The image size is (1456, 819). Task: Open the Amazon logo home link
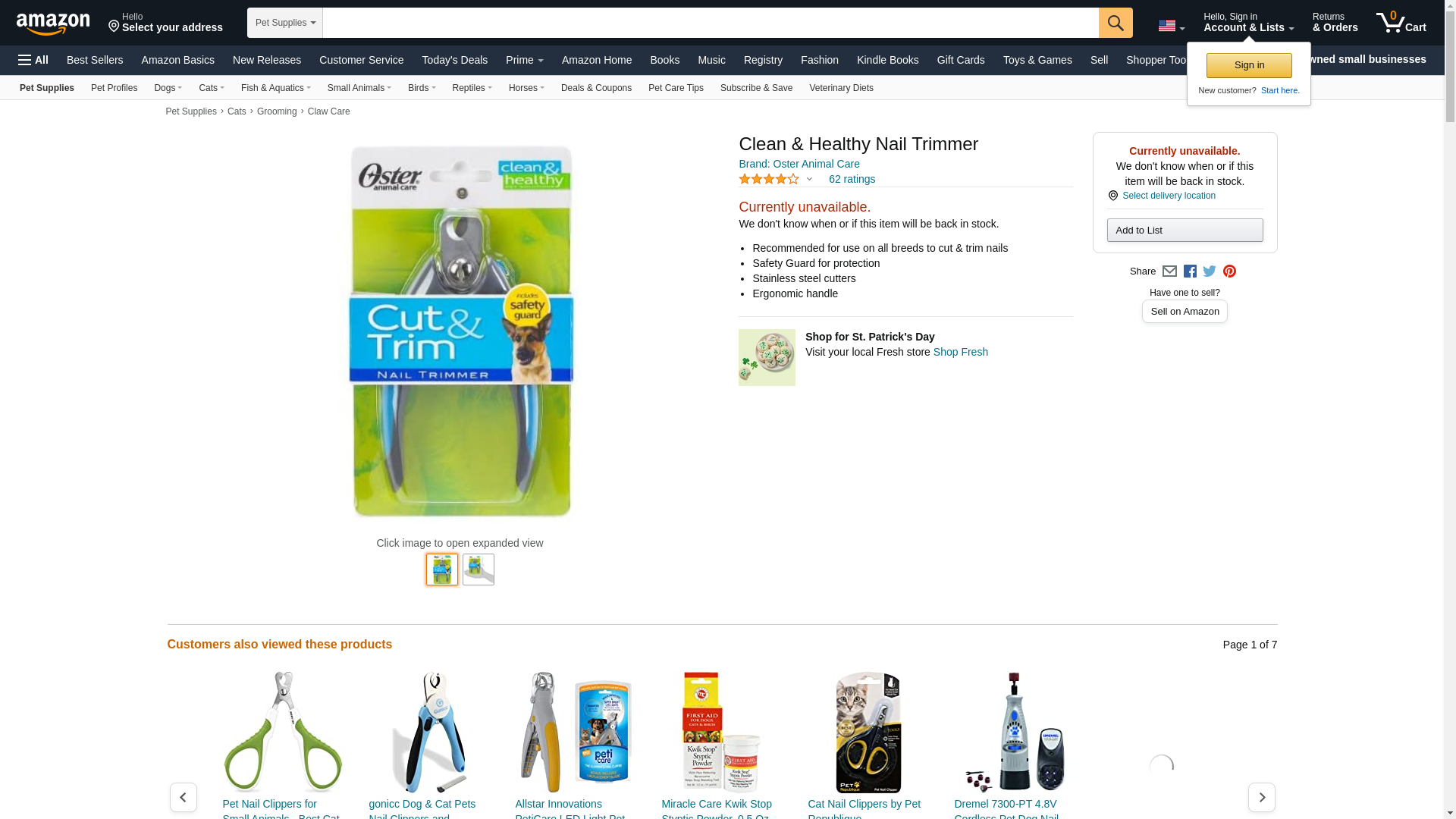click(x=53, y=24)
